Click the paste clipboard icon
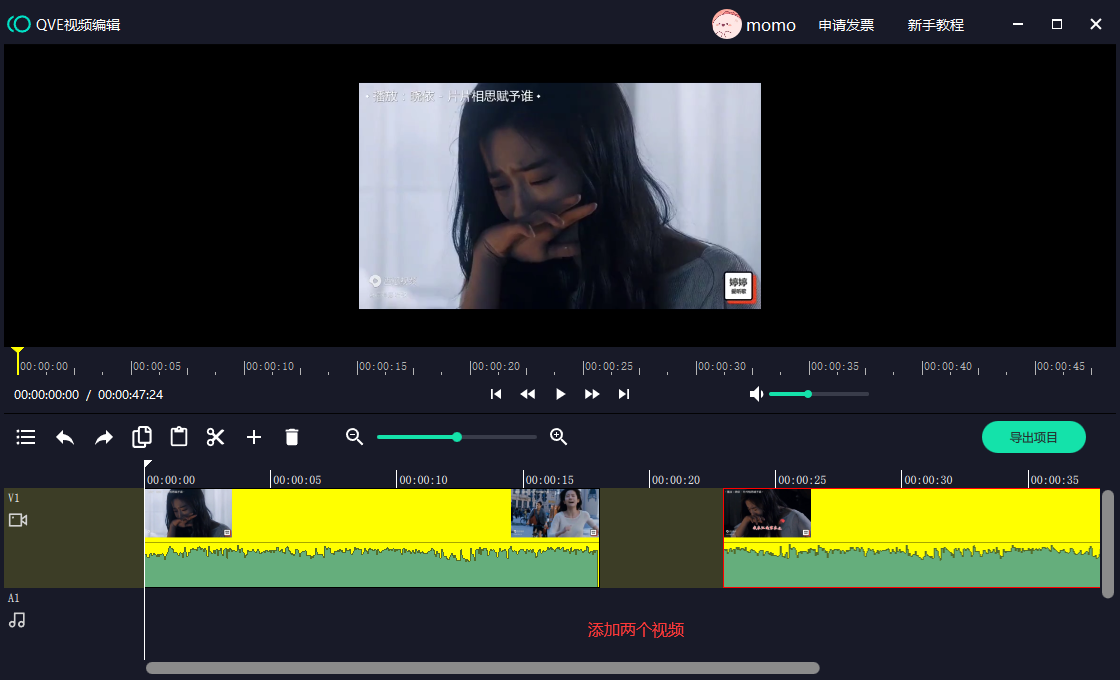The width and height of the screenshot is (1120, 680). 179,437
